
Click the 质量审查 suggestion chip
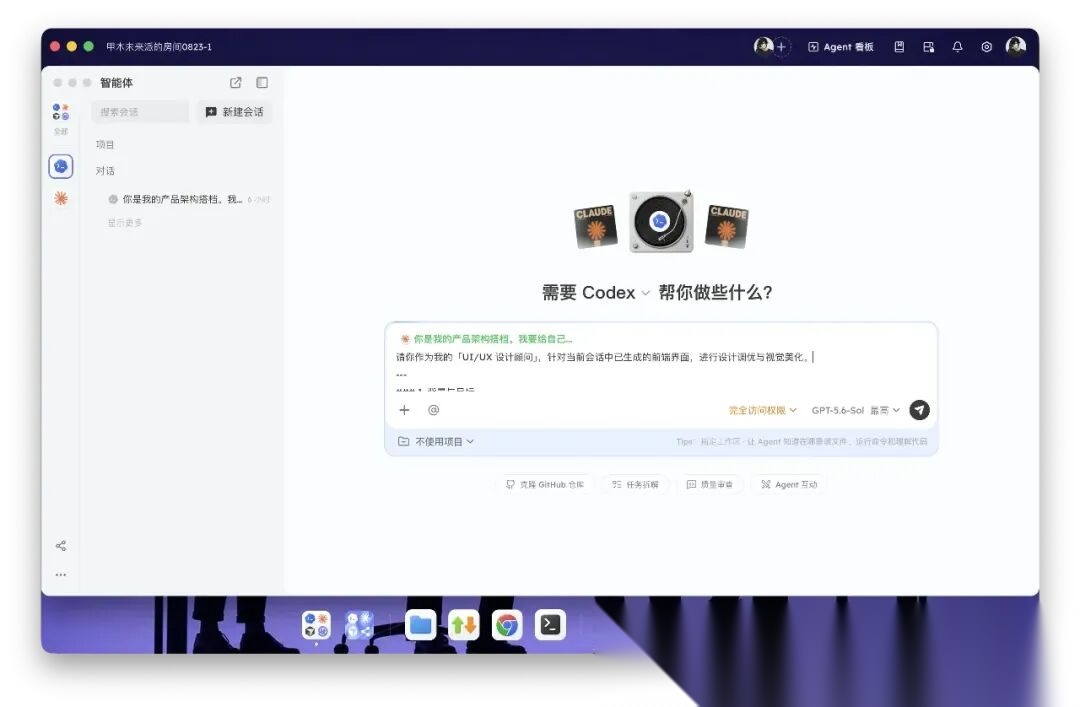[x=709, y=484]
